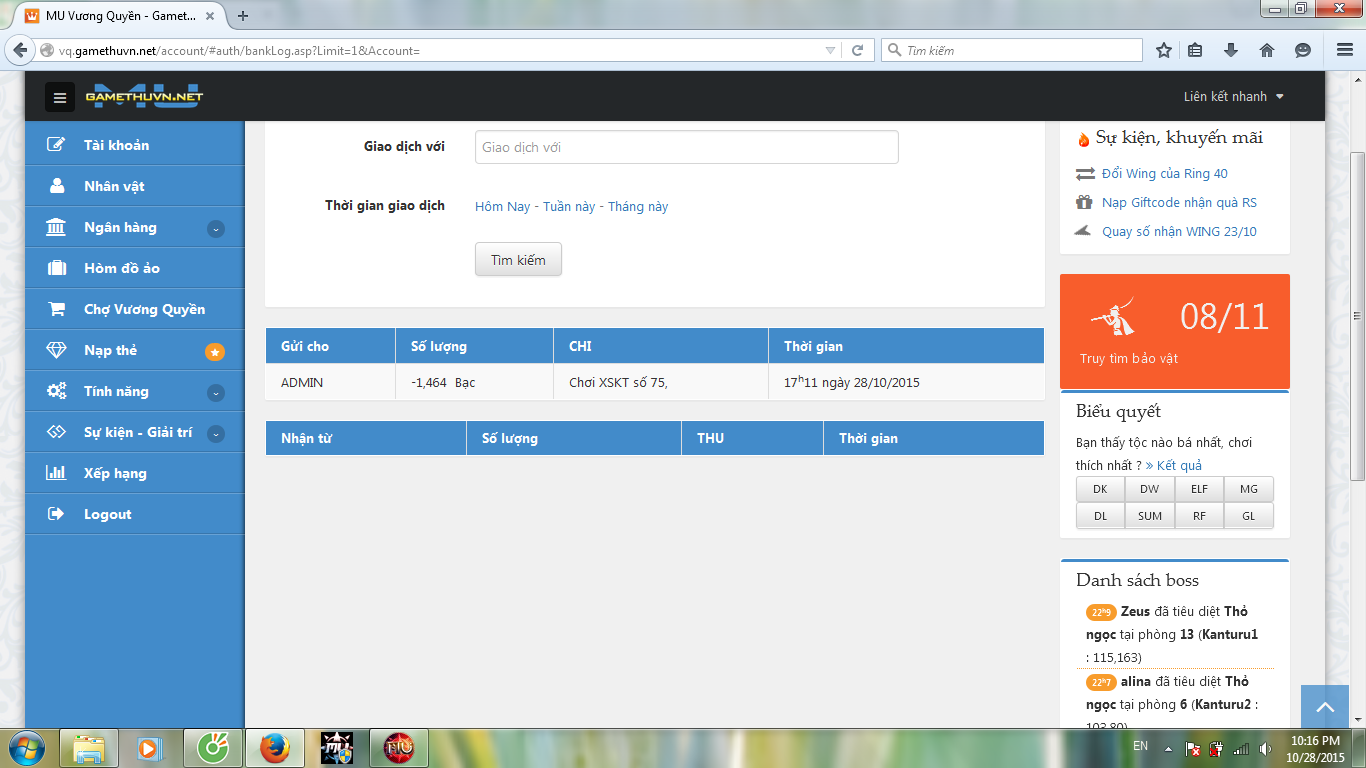Click the Giao dịch với input field

pos(686,147)
